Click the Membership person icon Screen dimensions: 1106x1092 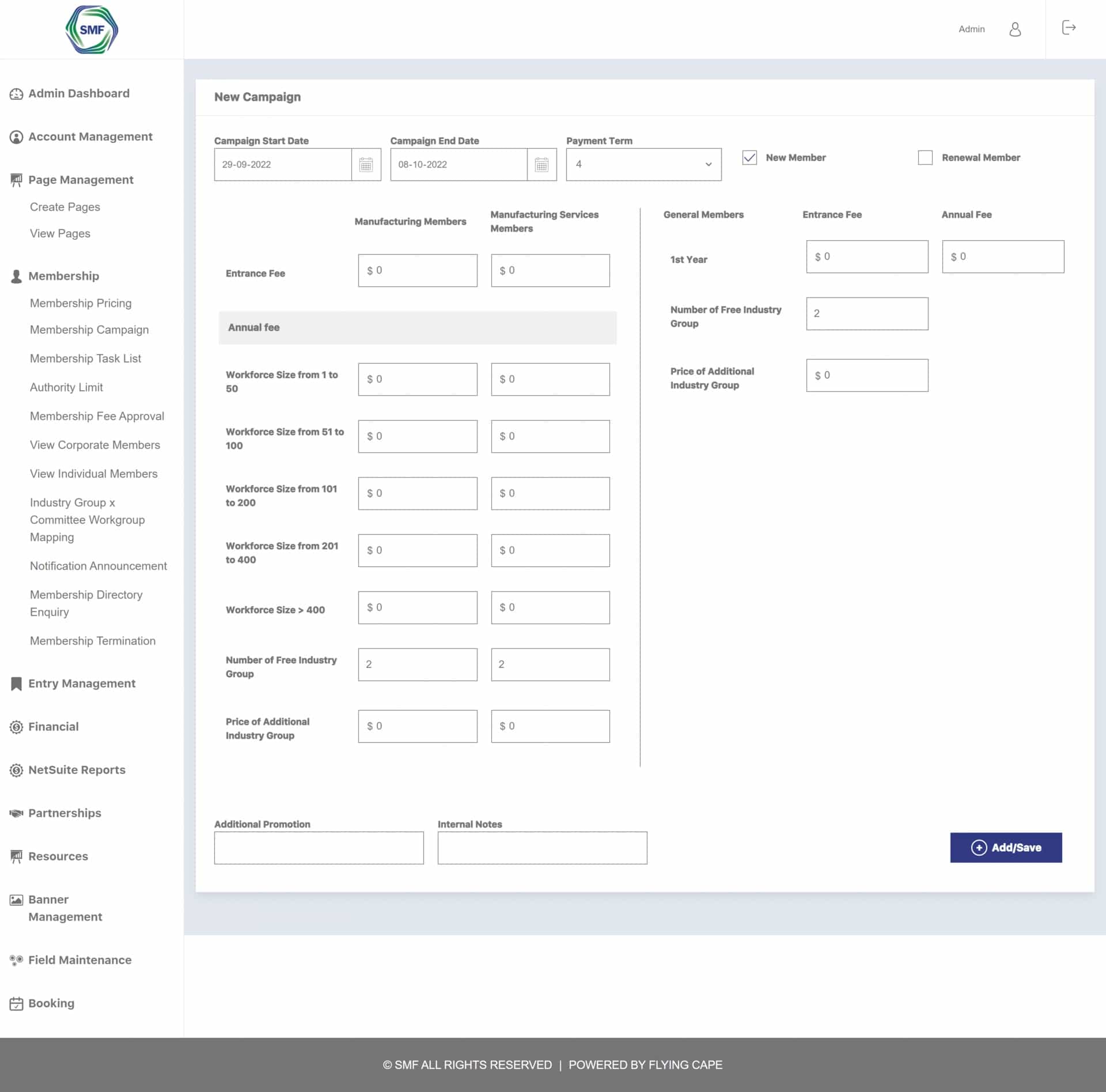point(16,277)
